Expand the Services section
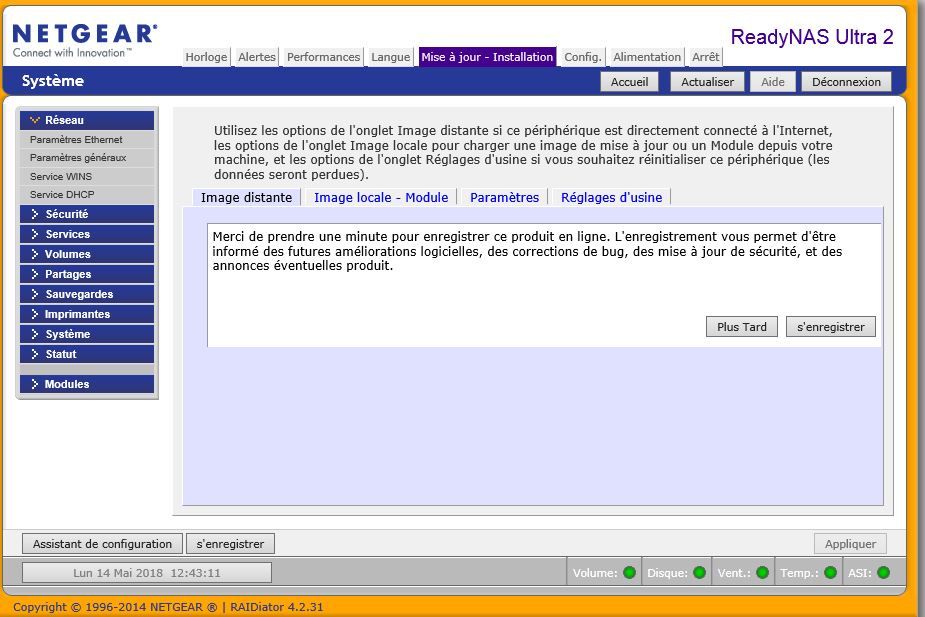This screenshot has width=925, height=617. point(87,234)
